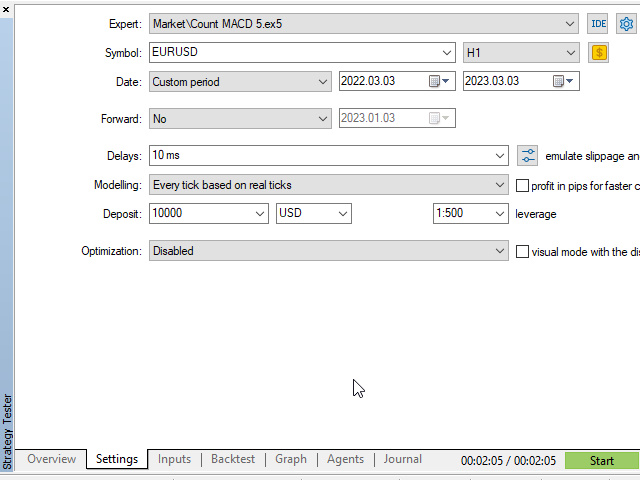Switch to the Agents tab
Screen dimensions: 640x480
pyautogui.click(x=345, y=459)
